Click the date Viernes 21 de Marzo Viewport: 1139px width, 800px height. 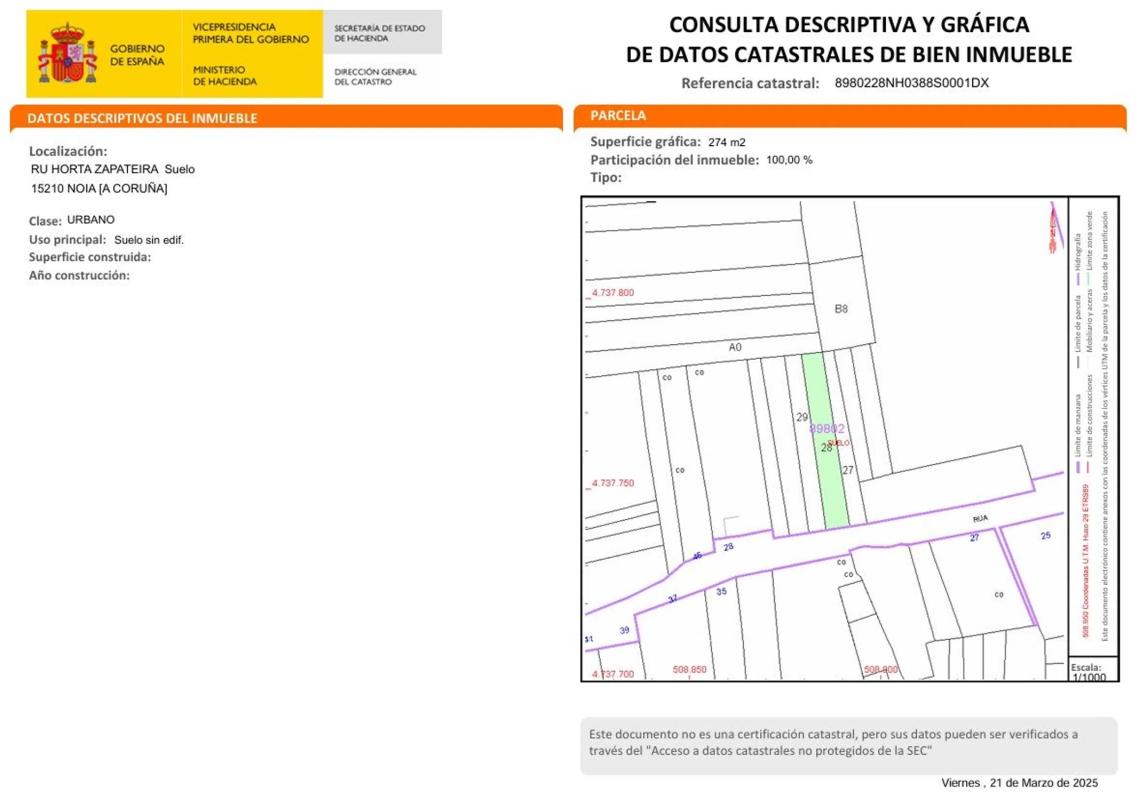(x=1019, y=782)
